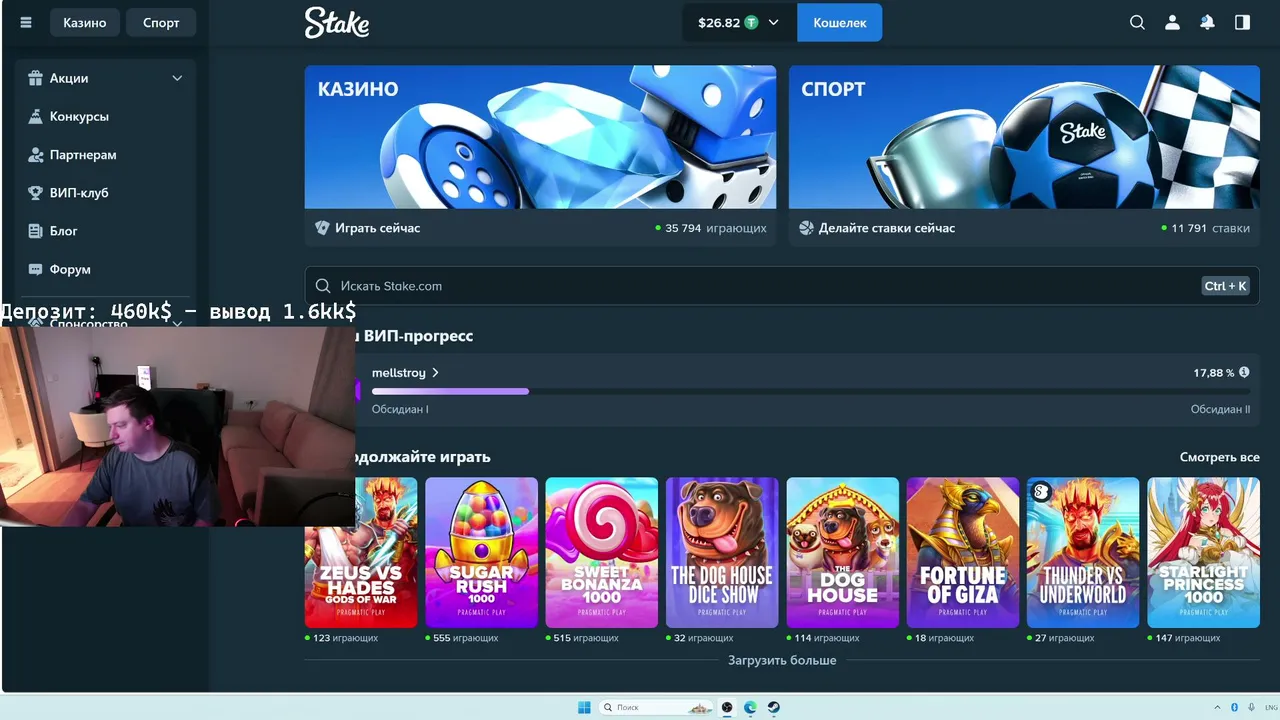Viewport: 1280px width, 720px height.
Task: Click the VIP progress bar
Action: (810, 391)
